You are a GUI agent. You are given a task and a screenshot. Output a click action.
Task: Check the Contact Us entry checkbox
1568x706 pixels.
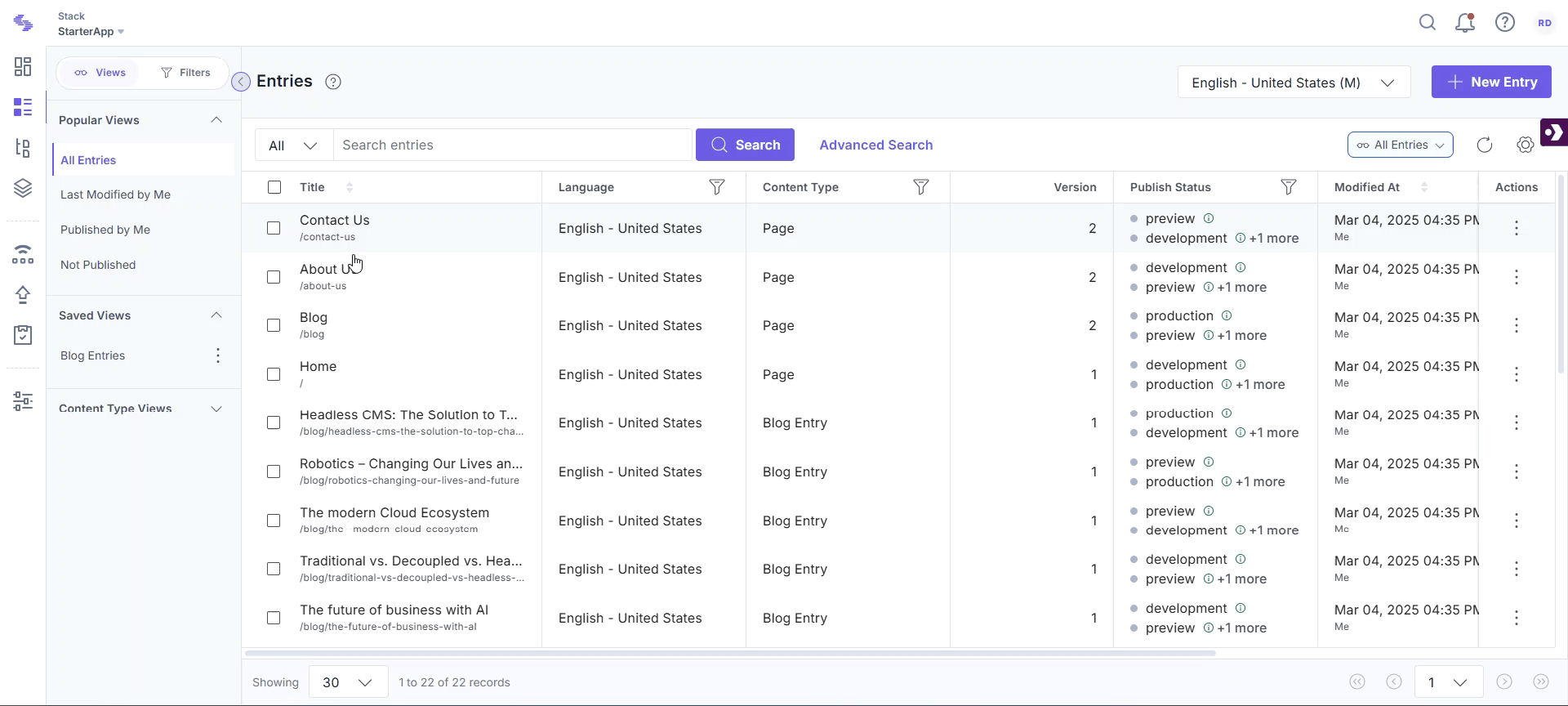[x=274, y=229]
